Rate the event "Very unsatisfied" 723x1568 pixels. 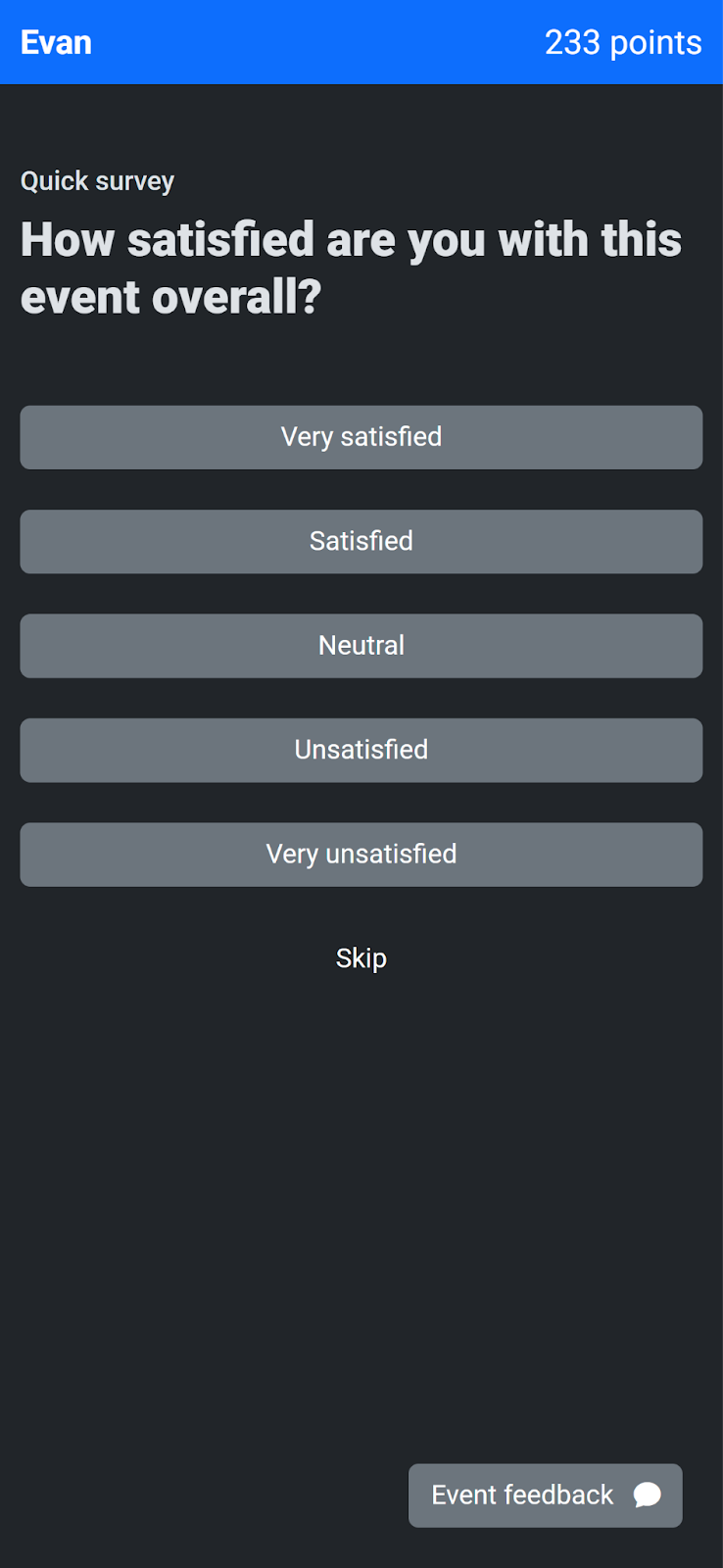[x=361, y=855]
